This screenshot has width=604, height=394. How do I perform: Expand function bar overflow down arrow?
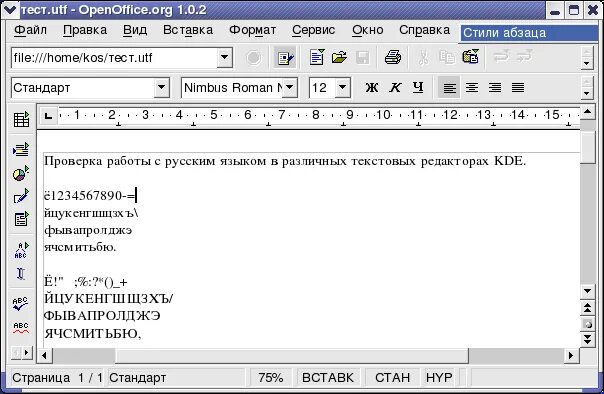tap(587, 64)
